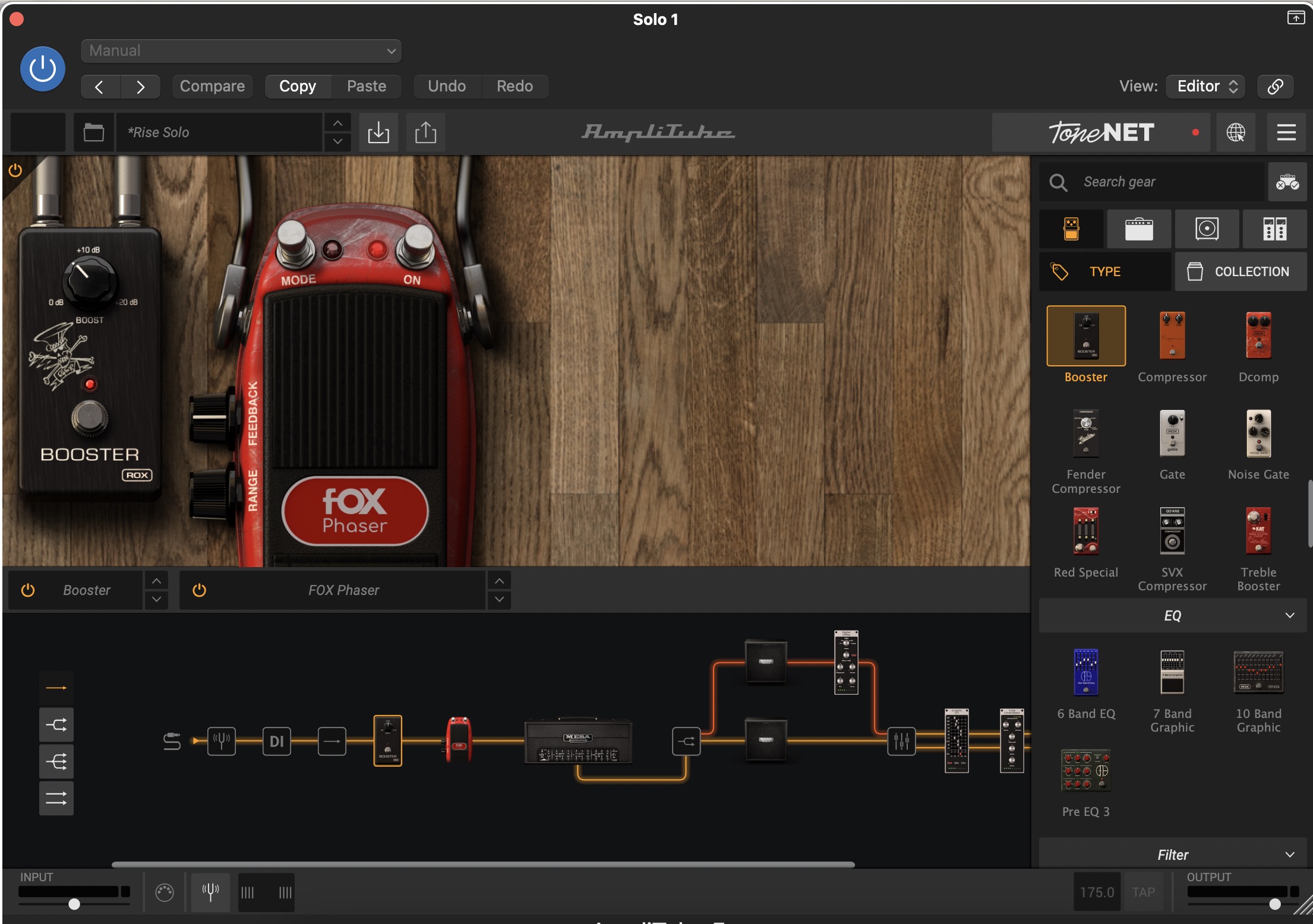This screenshot has width=1313, height=924.
Task: Select the Fender Compressor pedal
Action: pyautogui.click(x=1086, y=433)
